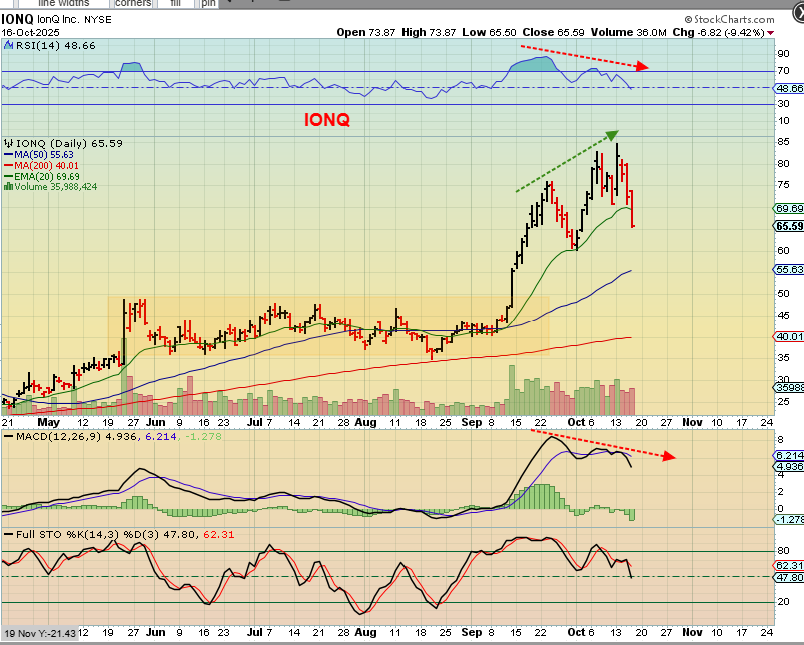This screenshot has height=645, width=804.
Task: Click the black line marker beside Full STO
Action: (x=9, y=534)
